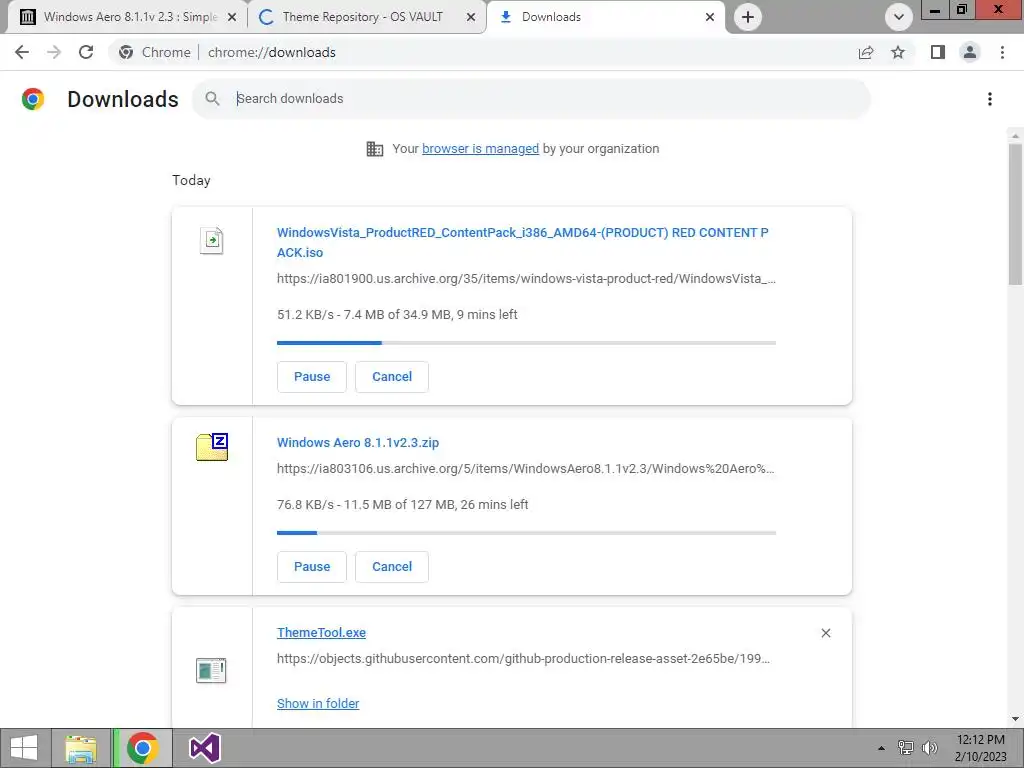This screenshot has height=768, width=1024.
Task: Select the Downloads tab
Action: (x=605, y=17)
